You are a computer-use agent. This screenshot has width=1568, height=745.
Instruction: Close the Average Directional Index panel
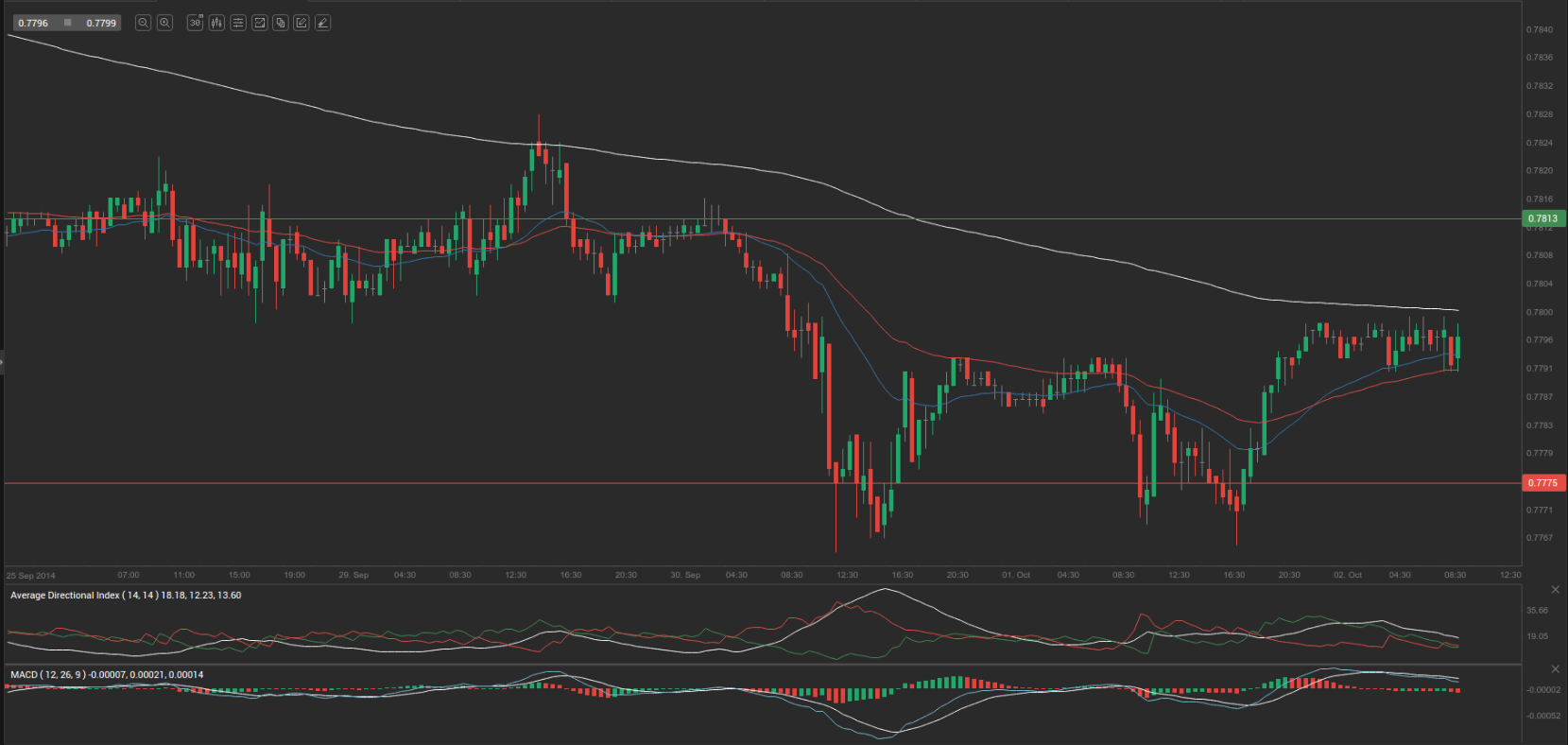[1555, 590]
